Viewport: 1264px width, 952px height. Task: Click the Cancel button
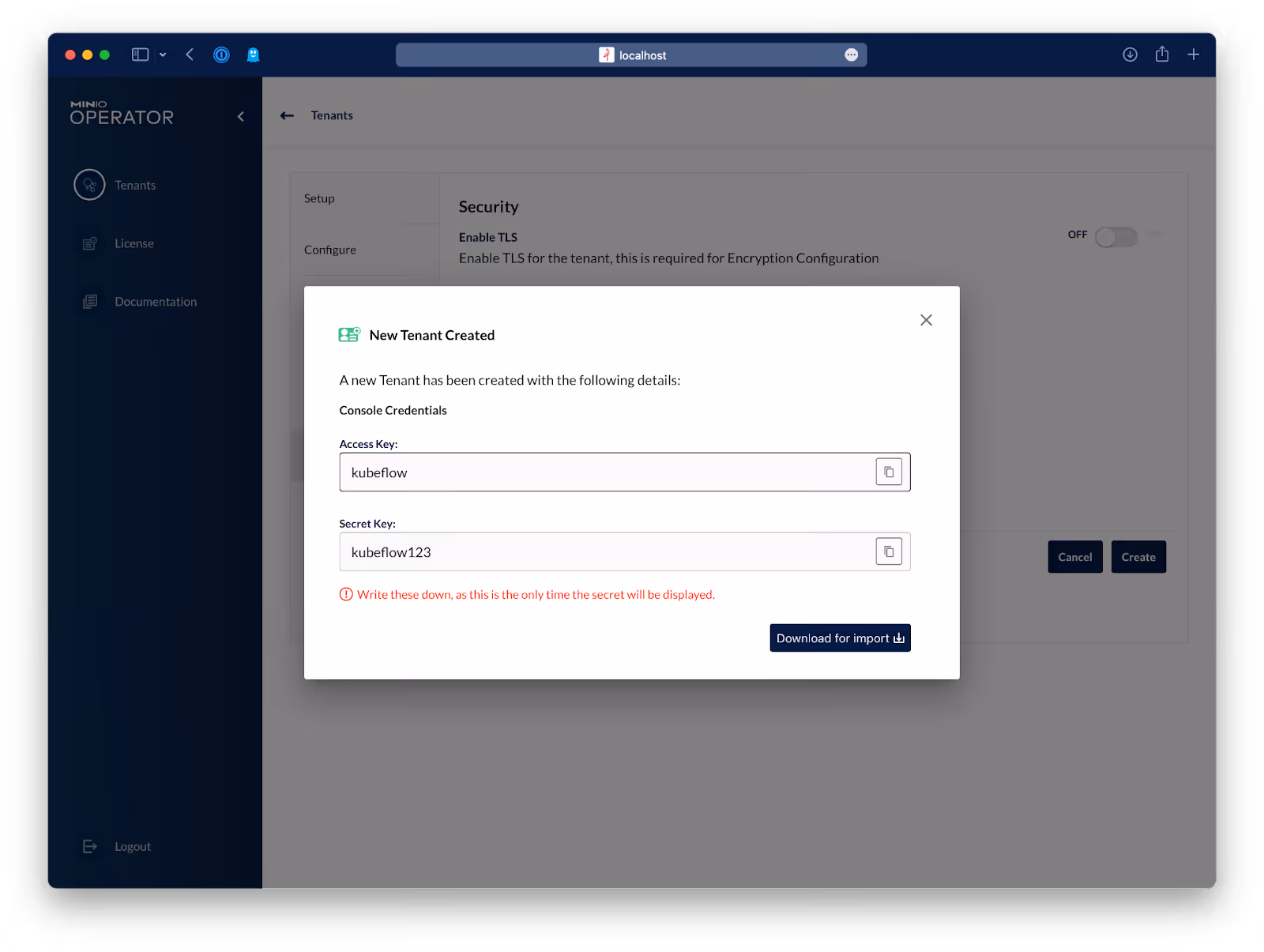pos(1074,557)
